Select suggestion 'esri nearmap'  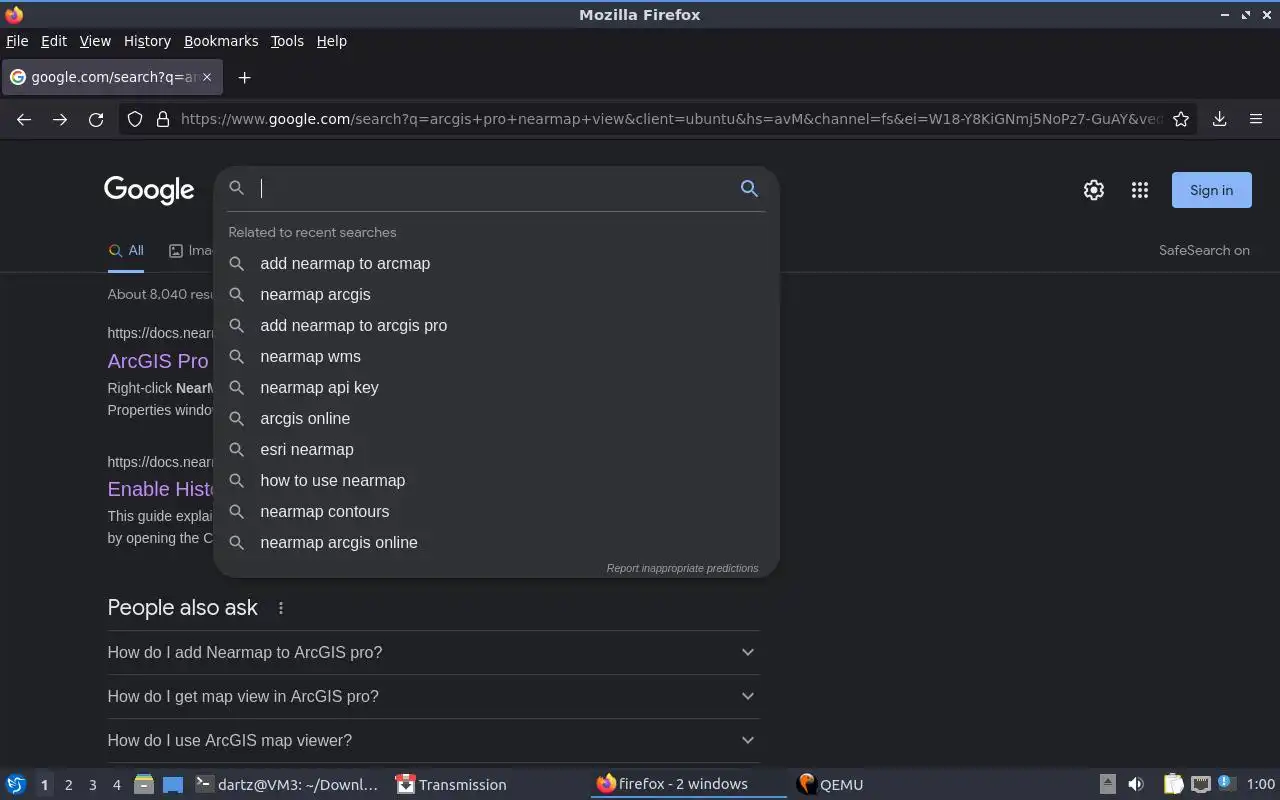[x=496, y=449]
